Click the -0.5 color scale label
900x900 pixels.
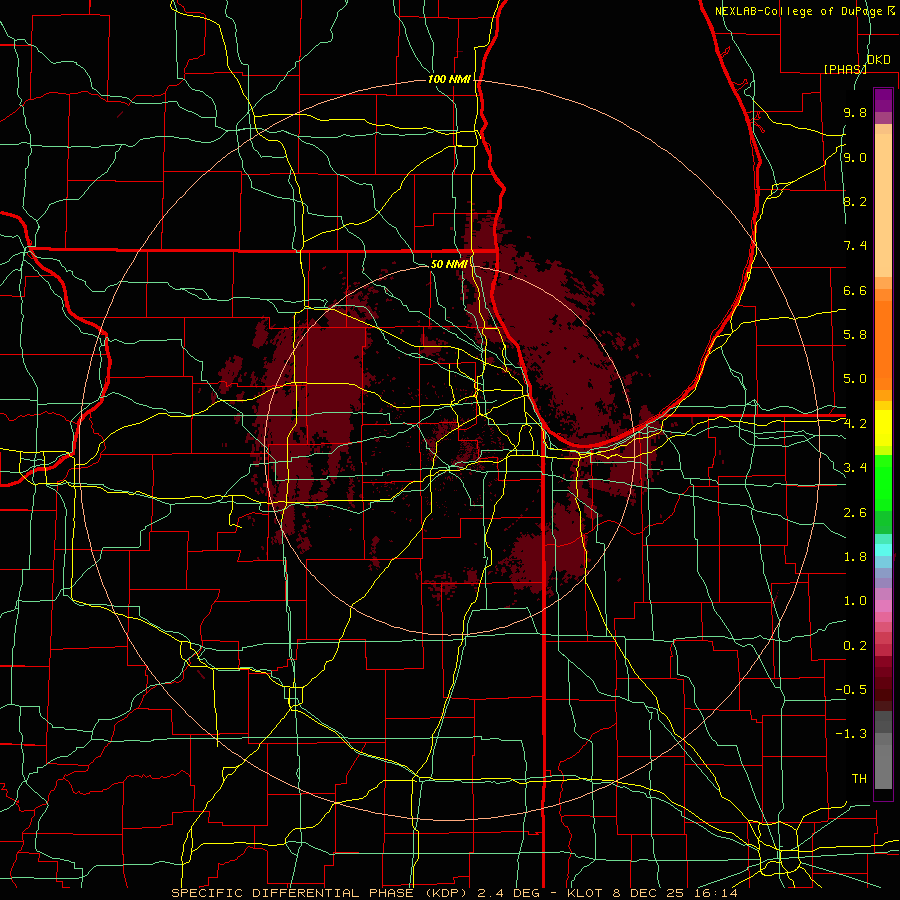click(x=851, y=690)
